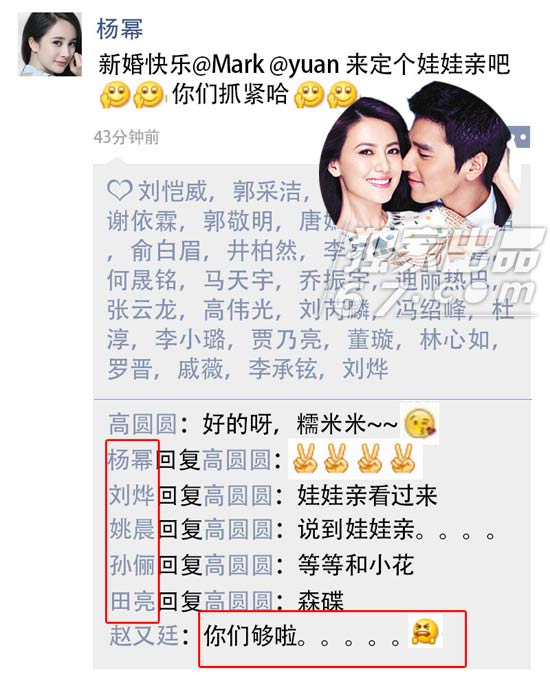The image size is (550, 688).
Task: Open 李小璐 profile from likes
Action: 190,340
